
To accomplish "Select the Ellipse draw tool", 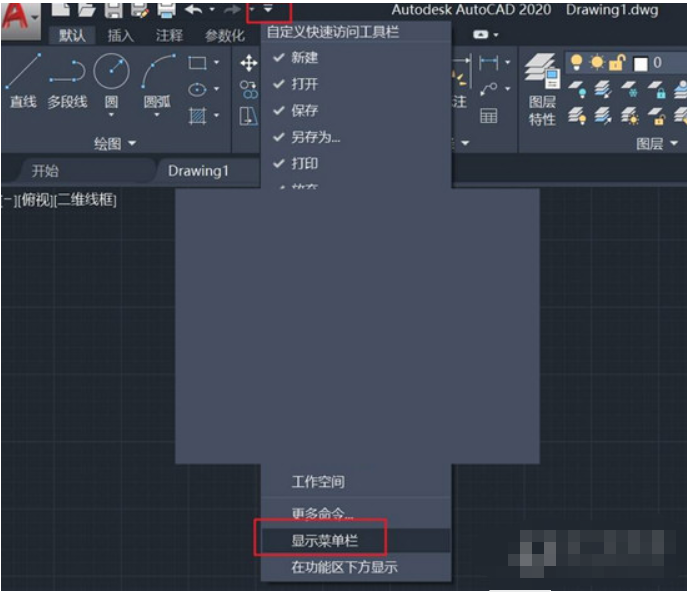I will point(197,90).
